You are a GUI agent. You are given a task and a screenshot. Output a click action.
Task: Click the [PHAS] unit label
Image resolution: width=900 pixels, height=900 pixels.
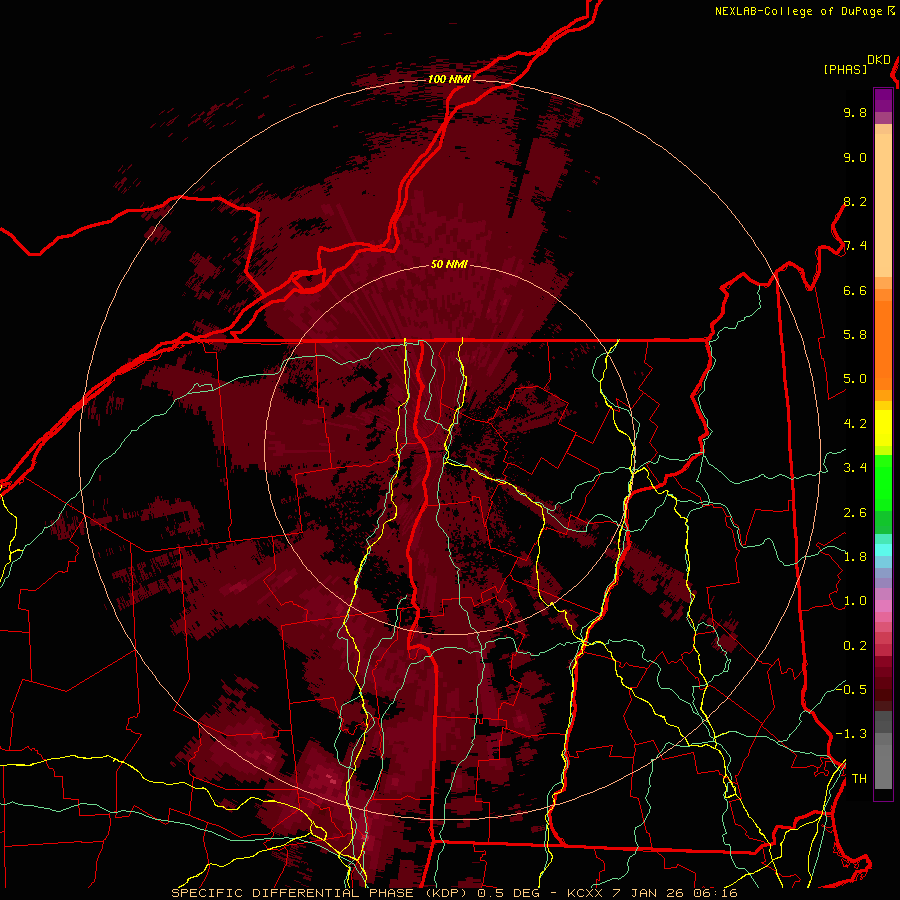click(x=845, y=70)
